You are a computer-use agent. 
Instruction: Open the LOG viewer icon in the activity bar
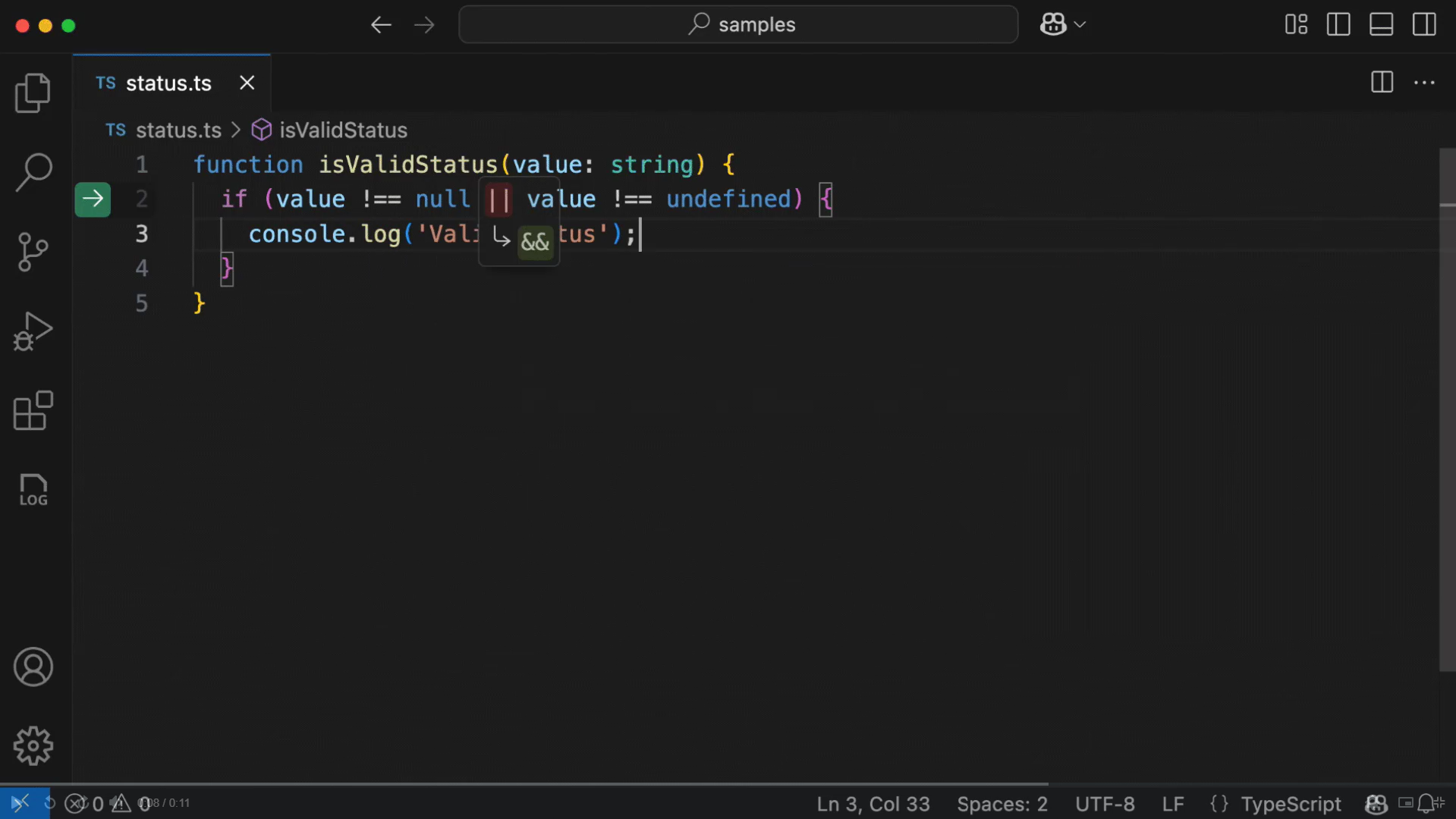point(33,490)
